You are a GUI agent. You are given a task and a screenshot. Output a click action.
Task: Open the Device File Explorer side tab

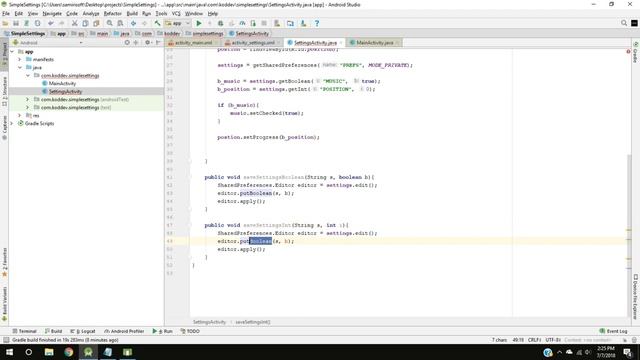pyautogui.click(x=636, y=297)
